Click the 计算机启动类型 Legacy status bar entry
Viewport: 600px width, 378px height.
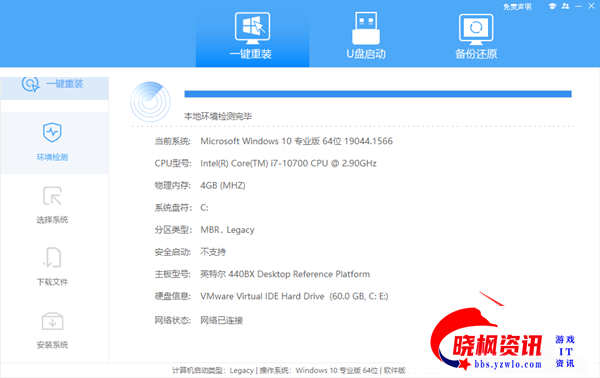pos(213,370)
